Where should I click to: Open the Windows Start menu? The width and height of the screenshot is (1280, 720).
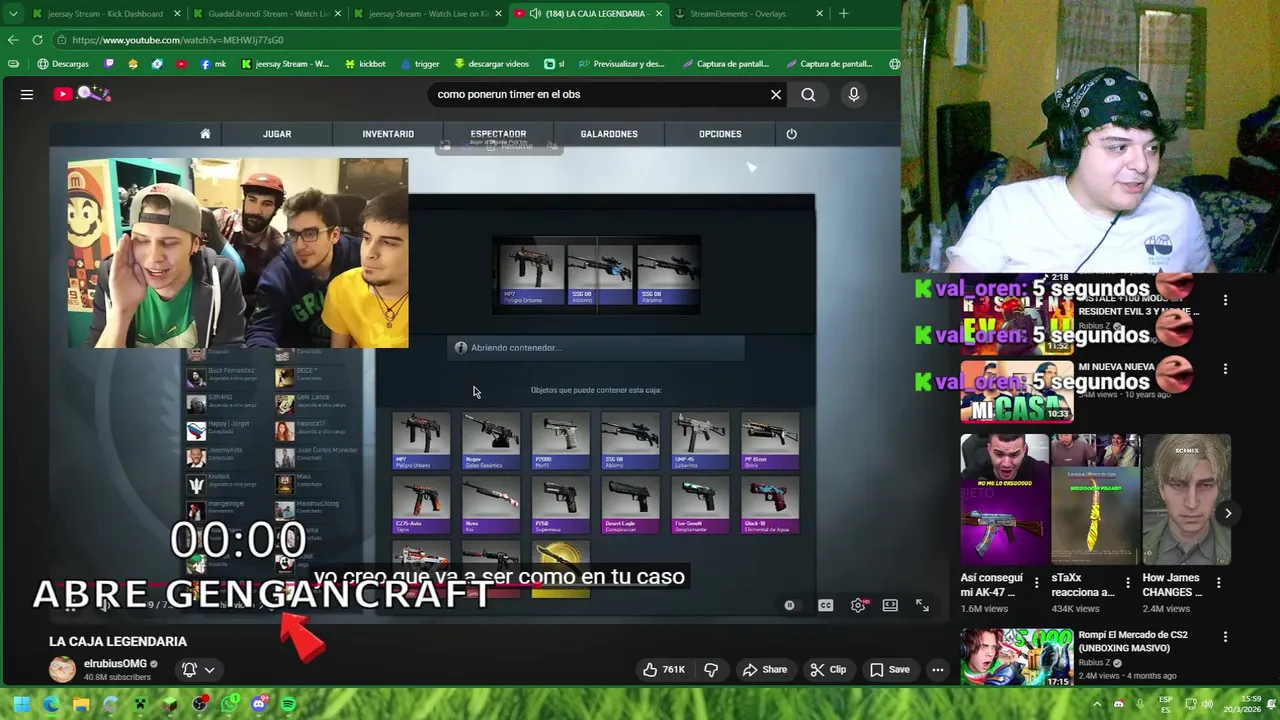point(22,704)
